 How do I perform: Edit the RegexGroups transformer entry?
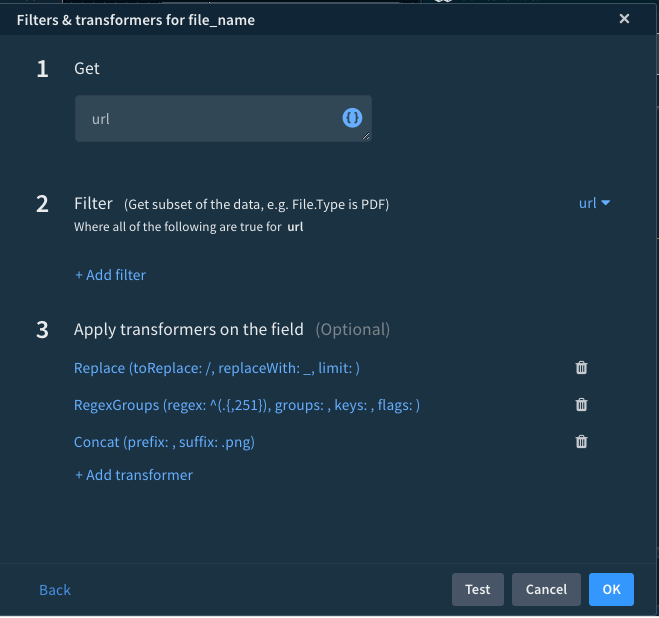pos(246,405)
